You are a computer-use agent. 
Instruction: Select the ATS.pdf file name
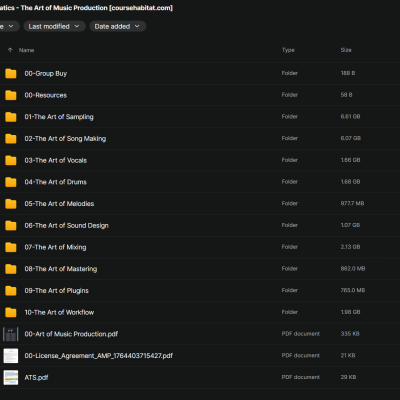click(36, 377)
